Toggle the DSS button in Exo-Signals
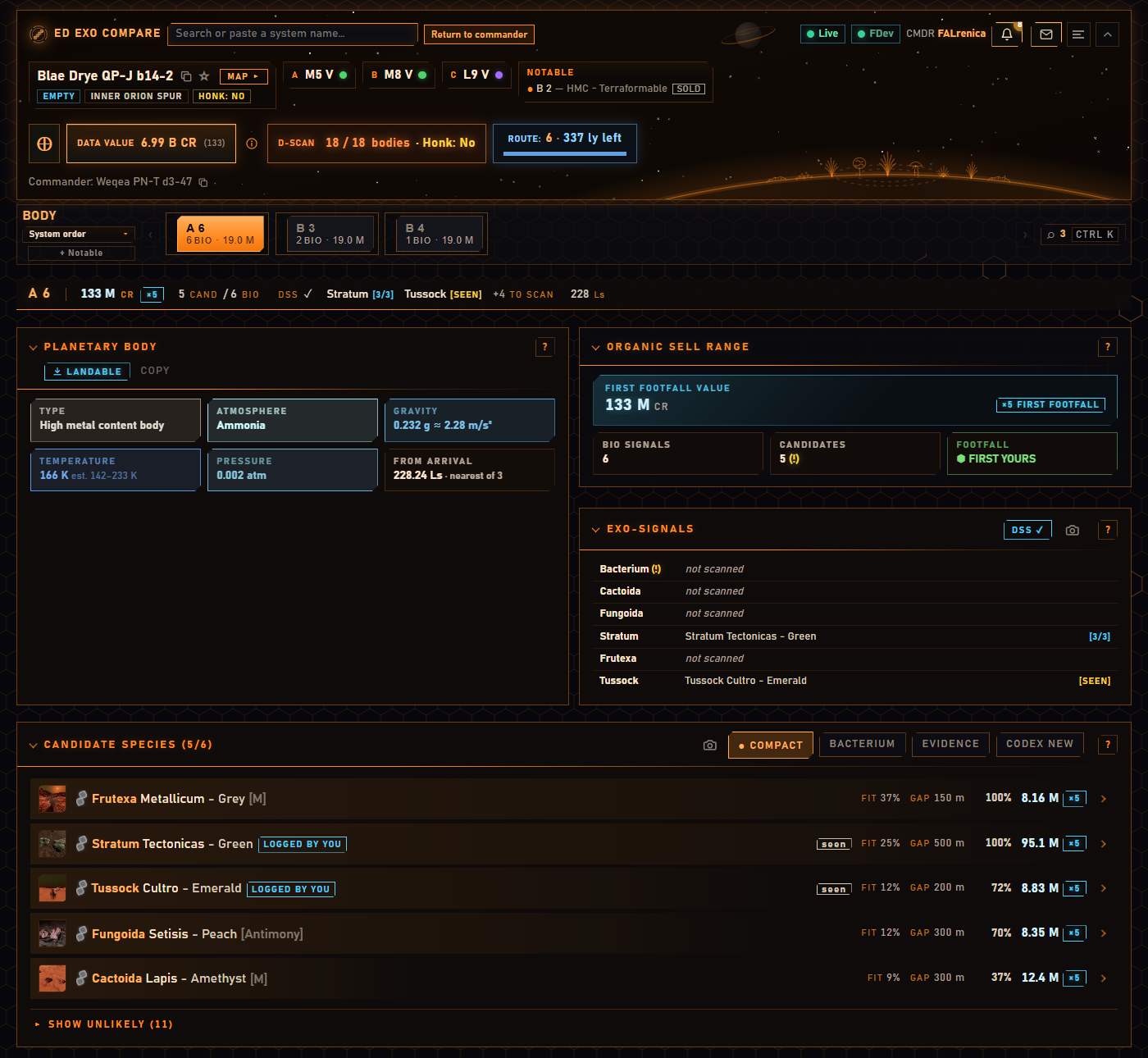 [1027, 530]
